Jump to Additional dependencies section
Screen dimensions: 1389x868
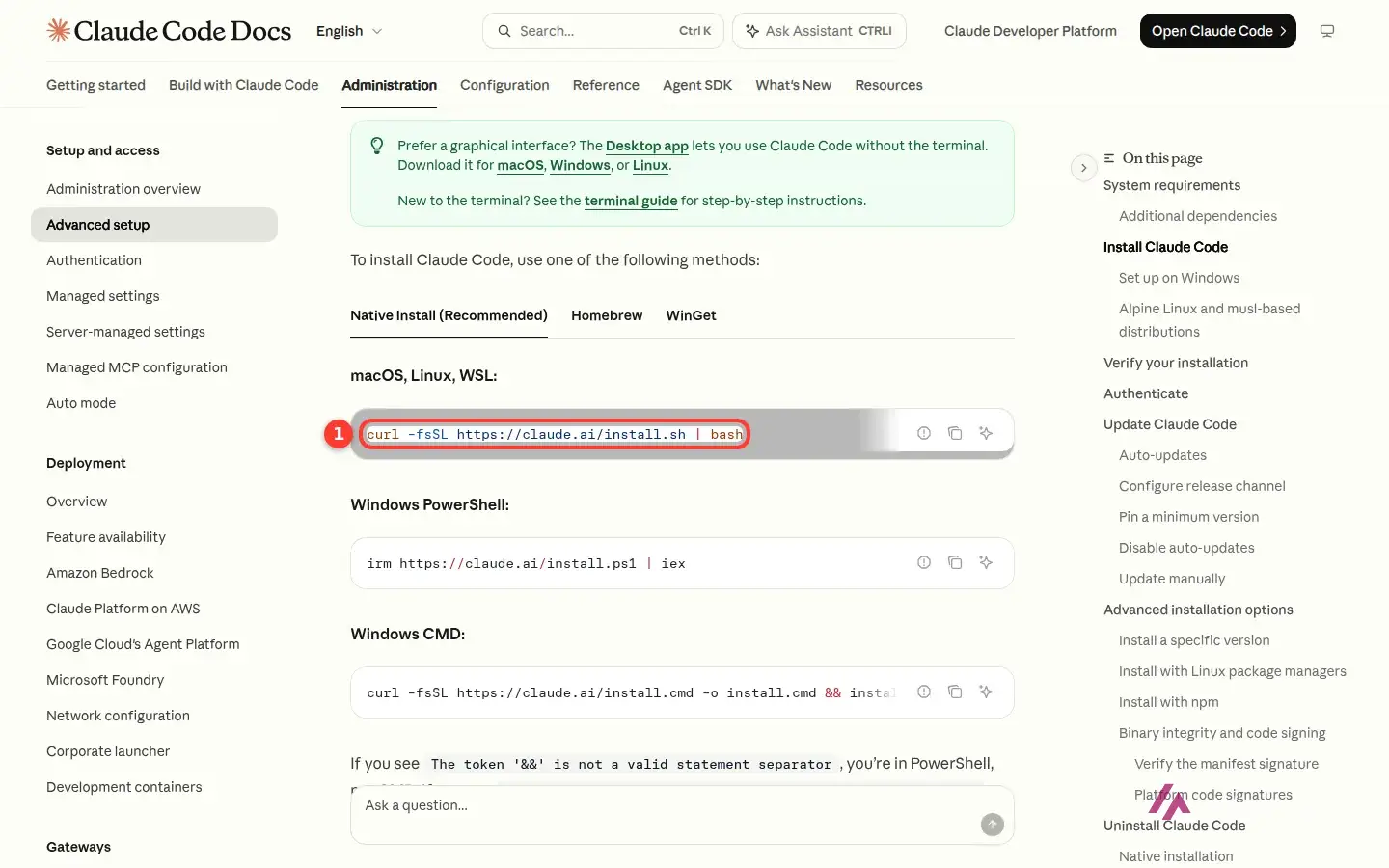(1198, 216)
